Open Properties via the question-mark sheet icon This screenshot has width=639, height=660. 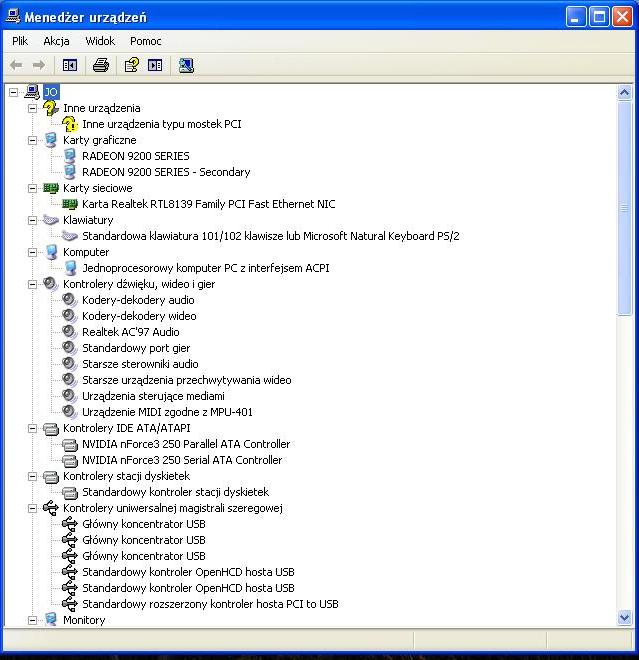(x=132, y=65)
